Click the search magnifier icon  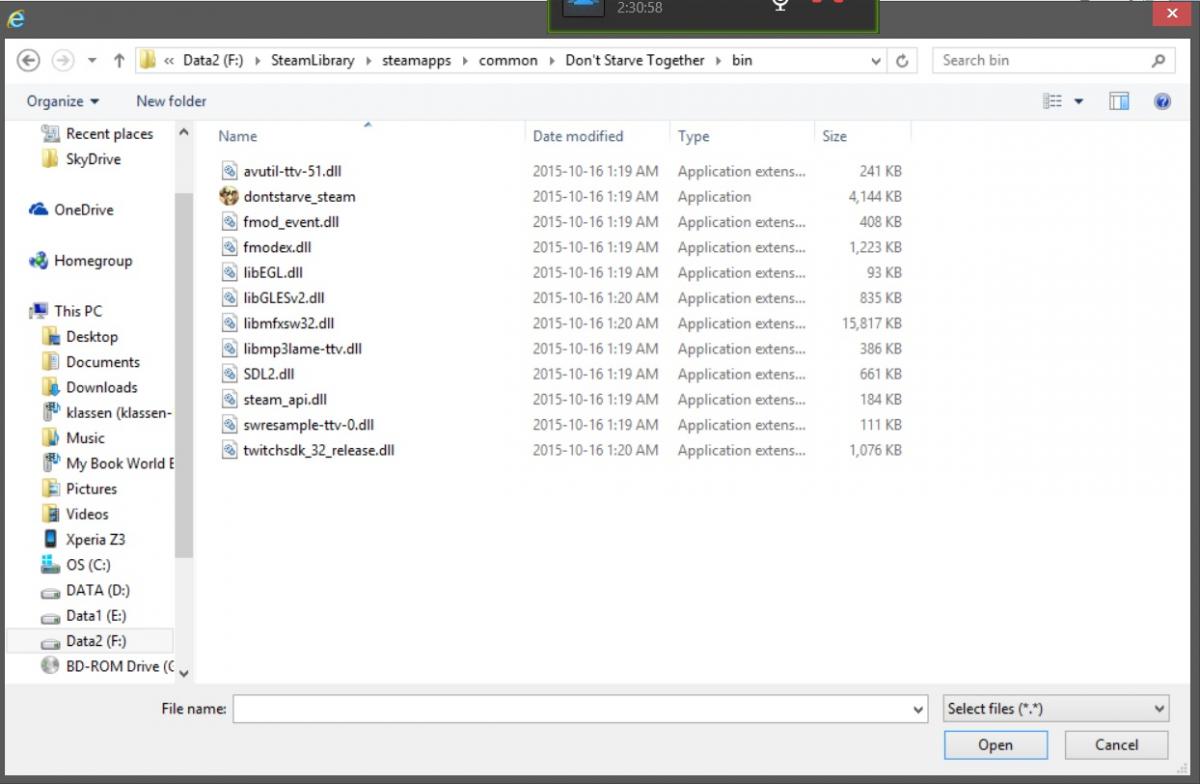pyautogui.click(x=1158, y=61)
